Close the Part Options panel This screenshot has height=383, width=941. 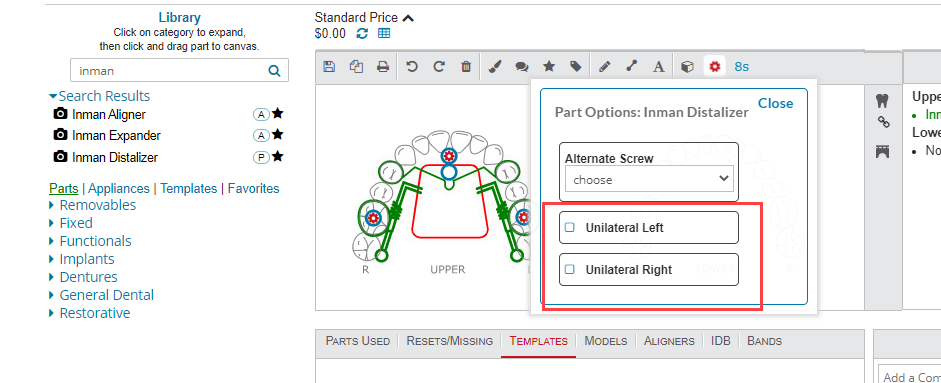pyautogui.click(x=775, y=103)
